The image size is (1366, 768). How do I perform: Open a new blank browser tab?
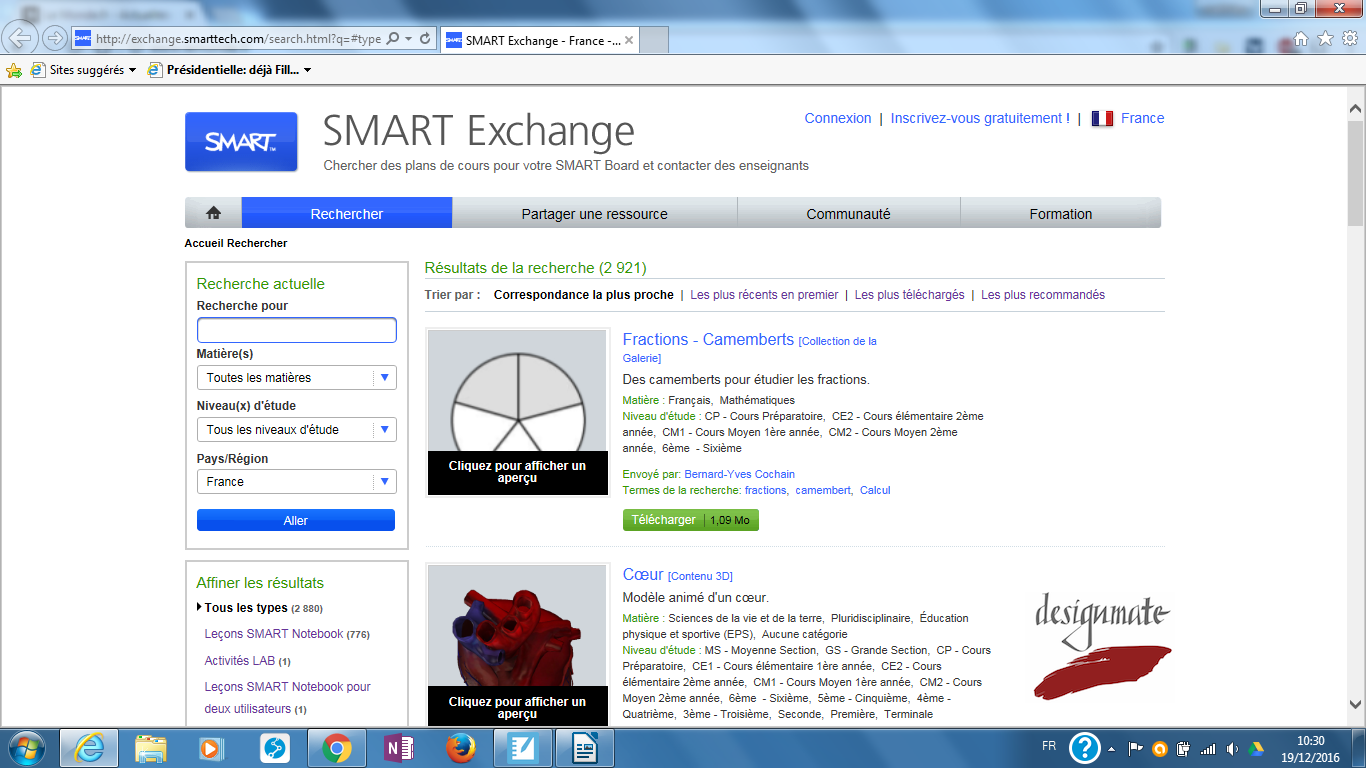653,40
